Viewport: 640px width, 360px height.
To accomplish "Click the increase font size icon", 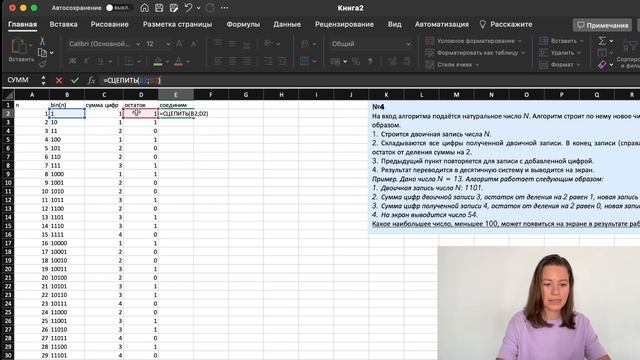I will (x=179, y=44).
